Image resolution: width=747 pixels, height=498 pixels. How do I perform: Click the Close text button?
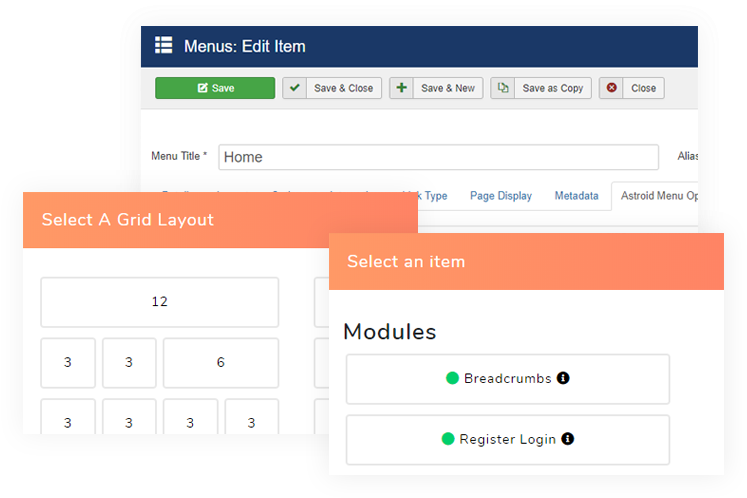tap(644, 88)
